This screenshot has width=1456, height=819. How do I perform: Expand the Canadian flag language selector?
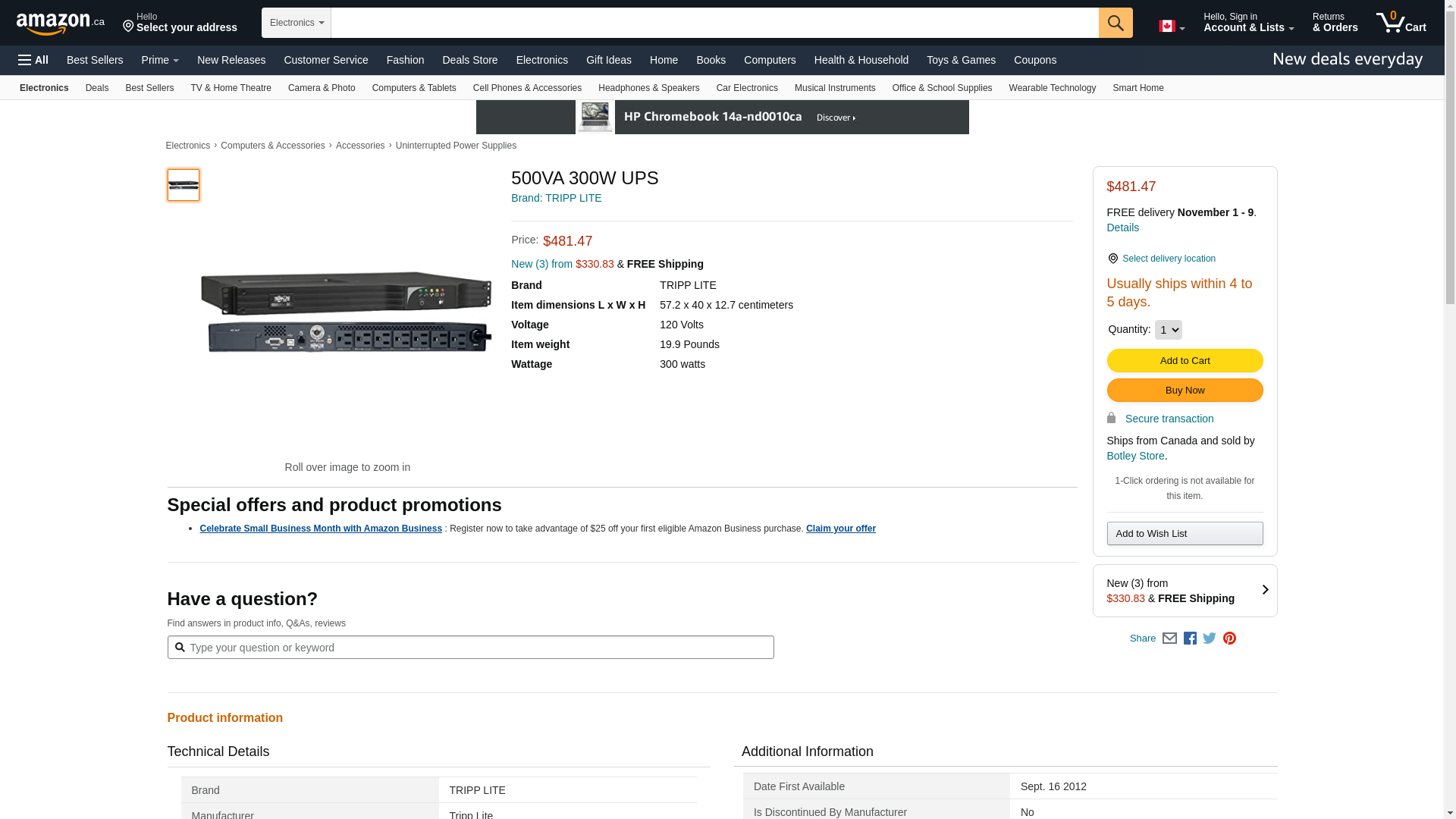click(1172, 27)
